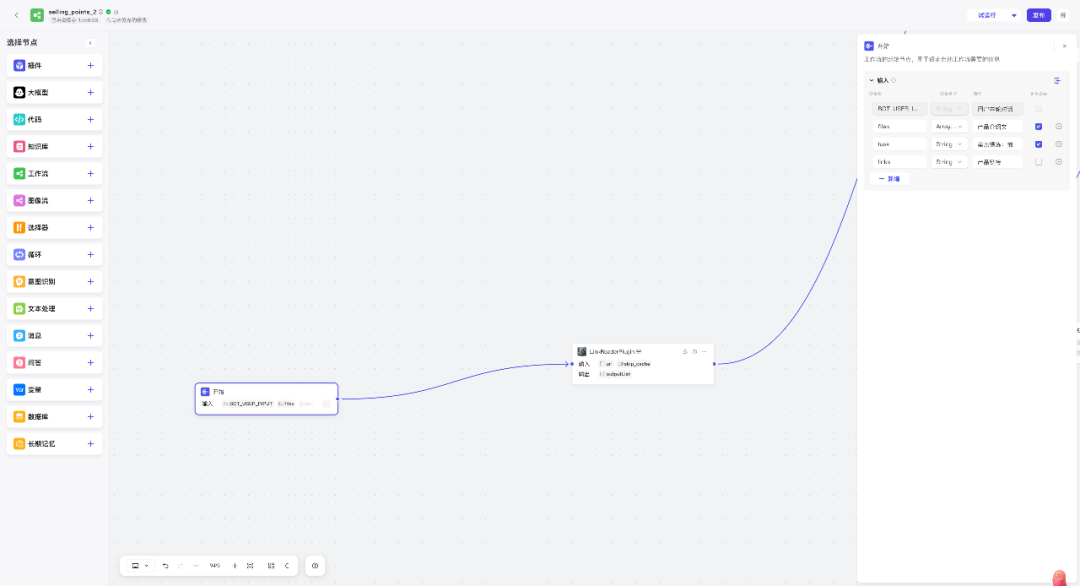Uncheck required box for files row

(x=1039, y=127)
